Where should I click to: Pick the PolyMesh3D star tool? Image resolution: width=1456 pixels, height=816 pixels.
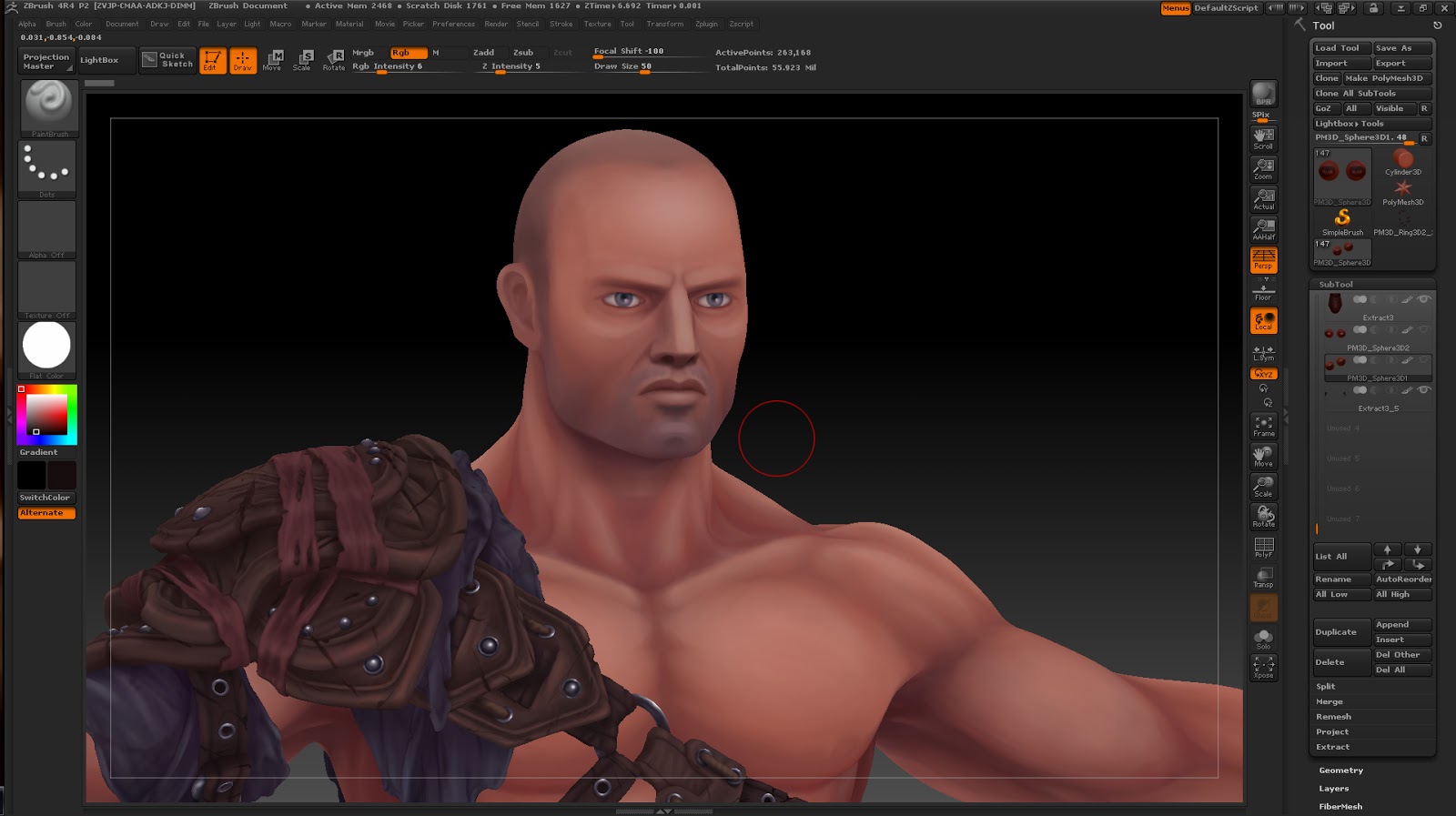[1402, 191]
